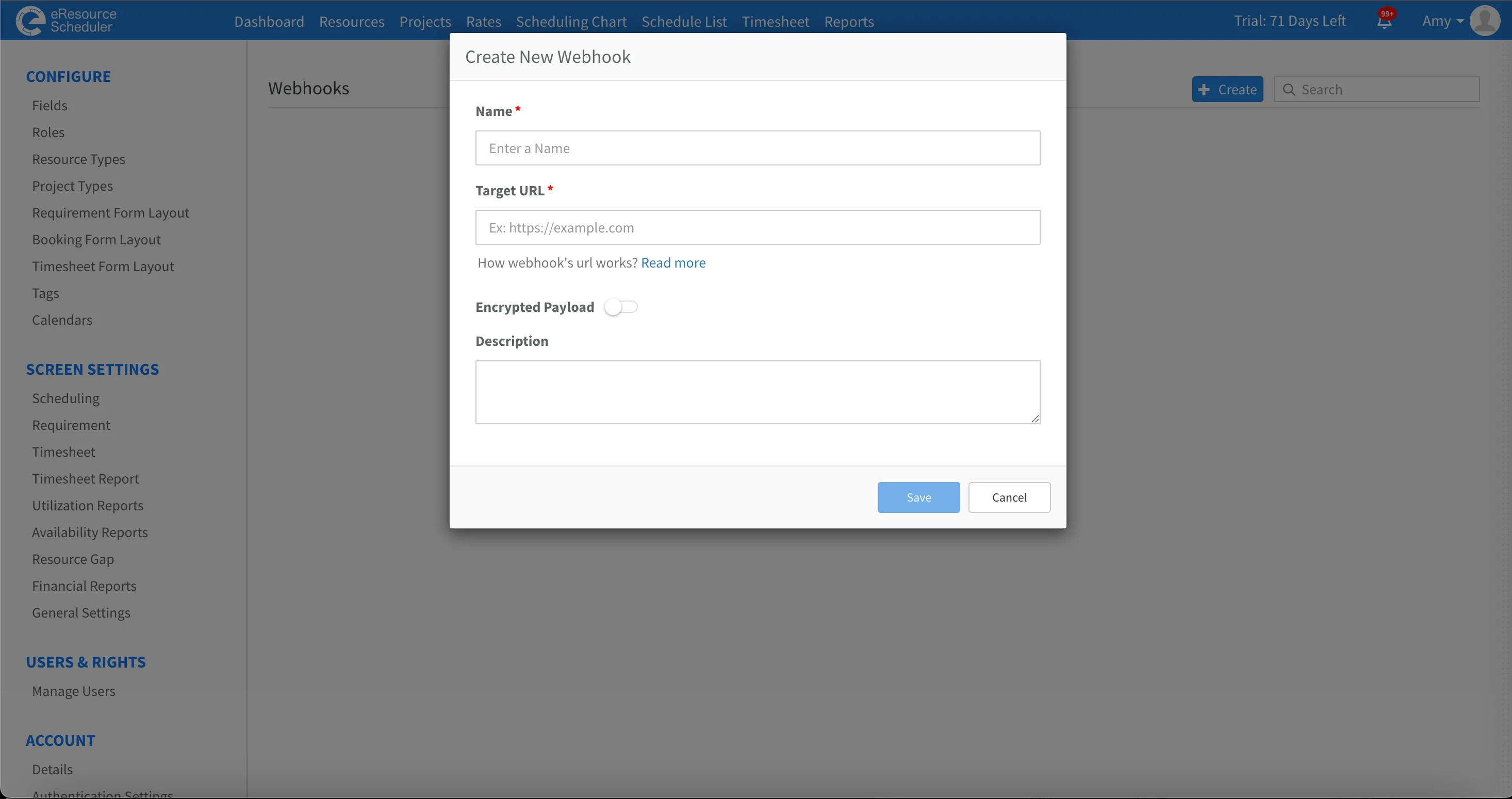
Task: Enable the Encrypted Payload toggle
Action: (621, 306)
